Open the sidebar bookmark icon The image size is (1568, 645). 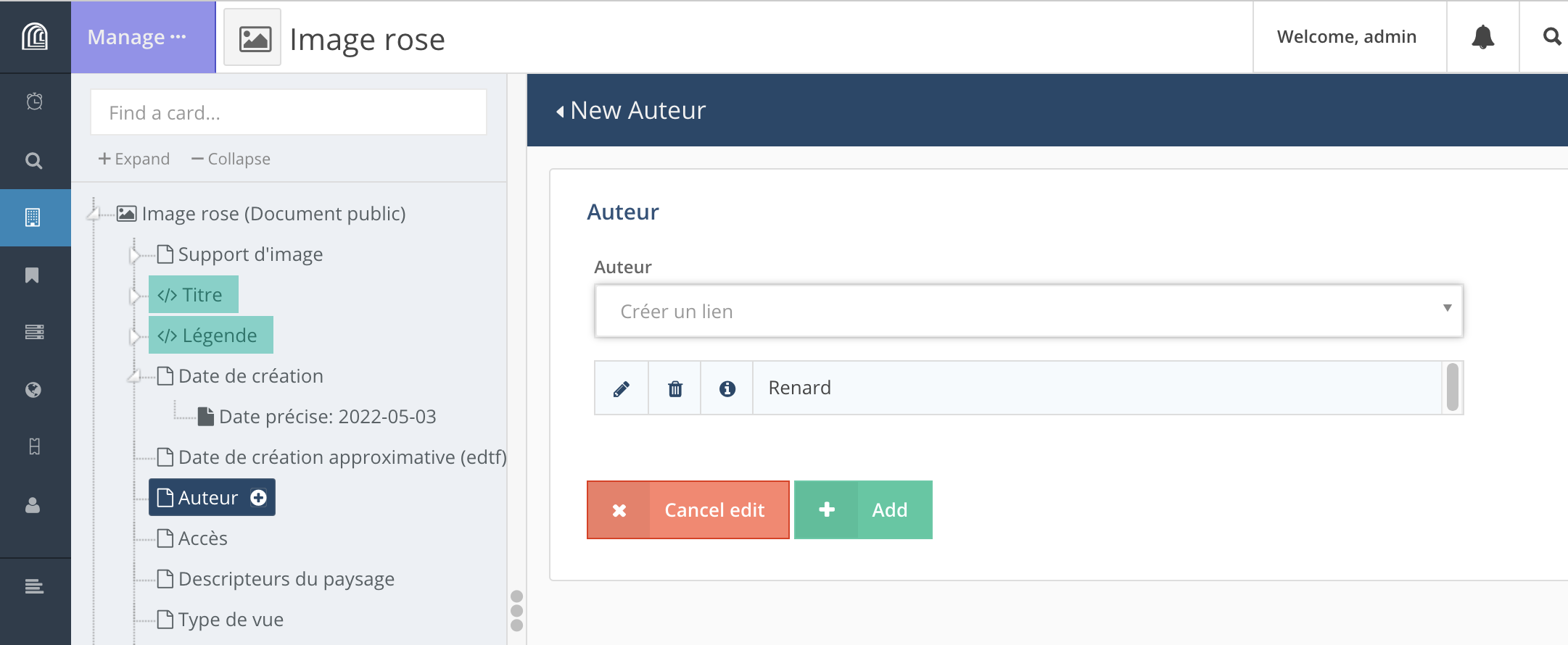point(33,275)
